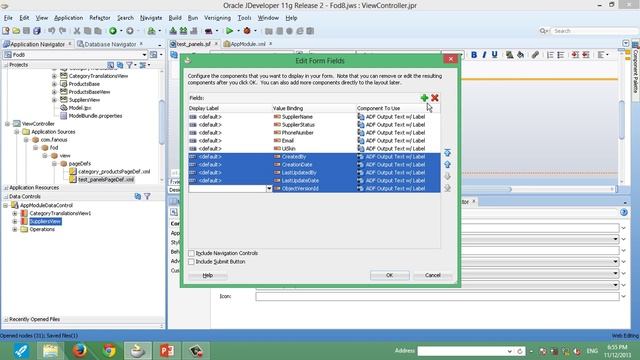Click the Make project build icon

coord(173,31)
